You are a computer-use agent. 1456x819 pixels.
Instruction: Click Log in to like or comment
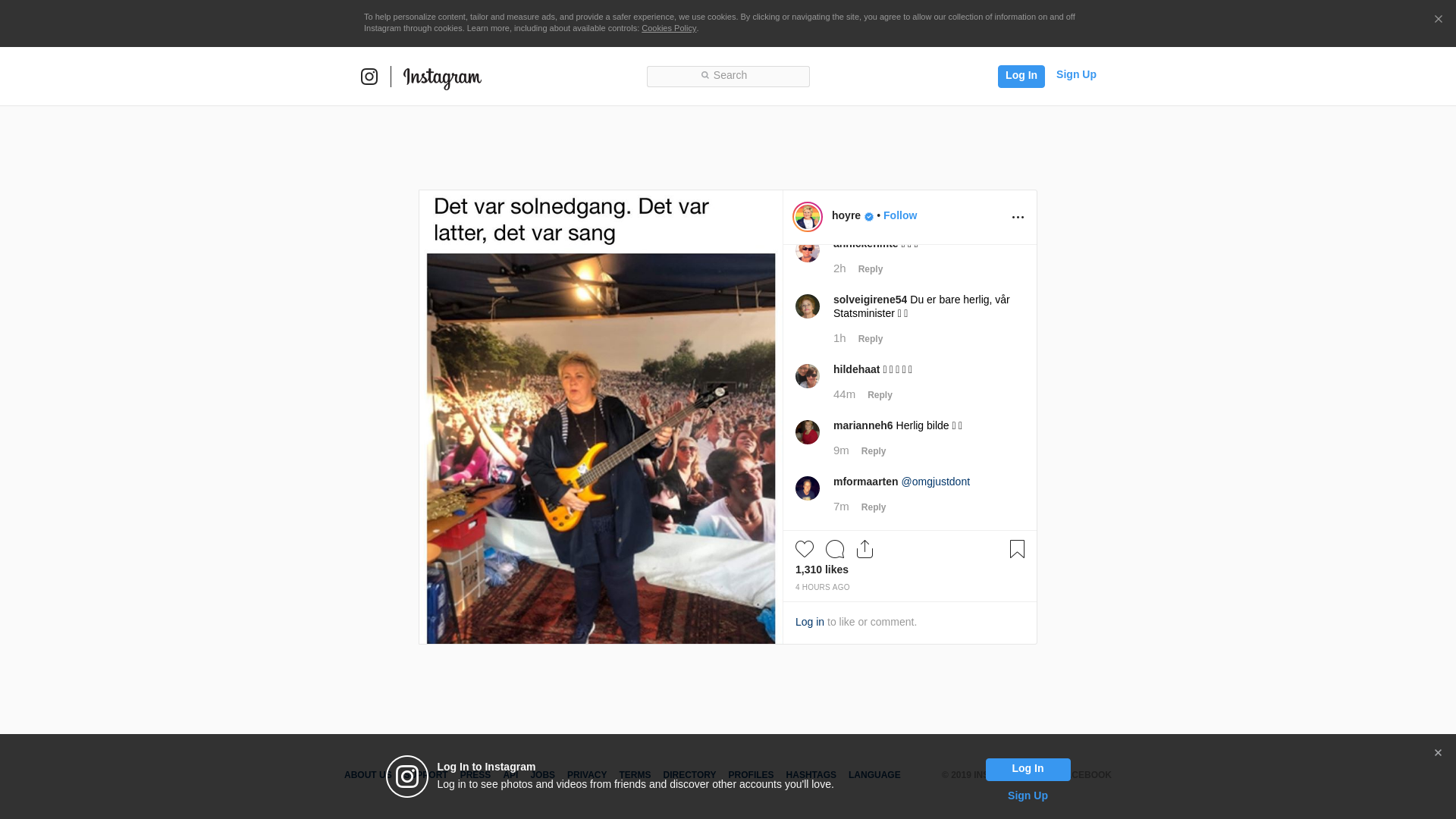click(810, 622)
